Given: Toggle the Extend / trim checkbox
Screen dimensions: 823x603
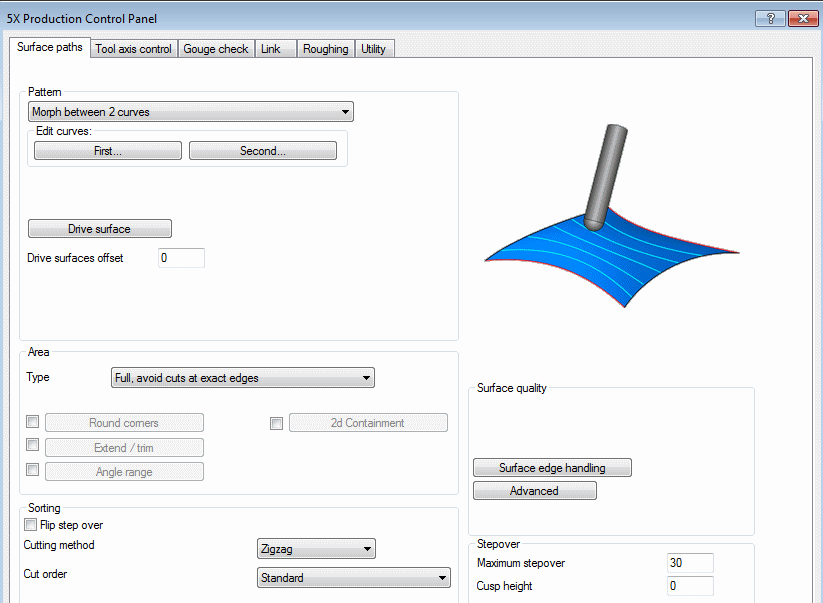Looking at the screenshot, I should [33, 446].
